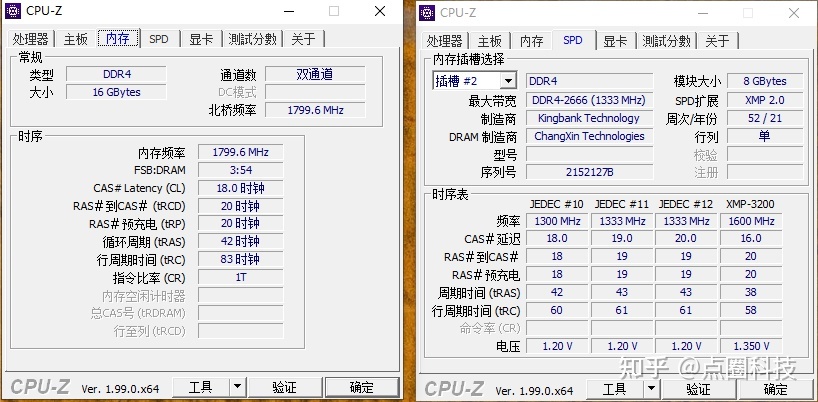Click the 16 GBytes memory size value
This screenshot has width=818, height=402.
pos(116,92)
